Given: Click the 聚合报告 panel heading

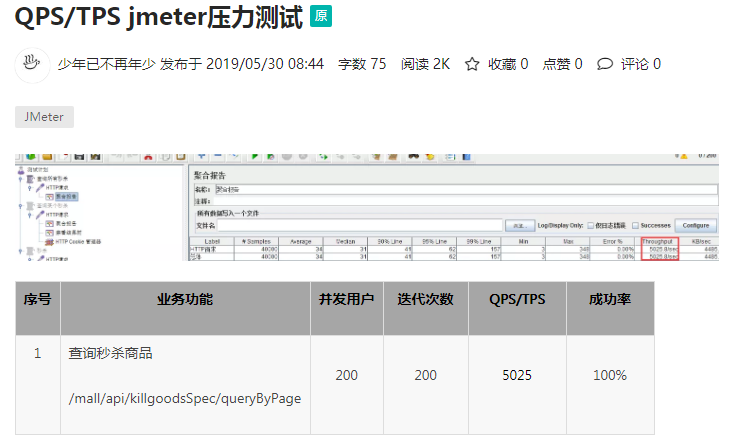Looking at the screenshot, I should [x=210, y=175].
